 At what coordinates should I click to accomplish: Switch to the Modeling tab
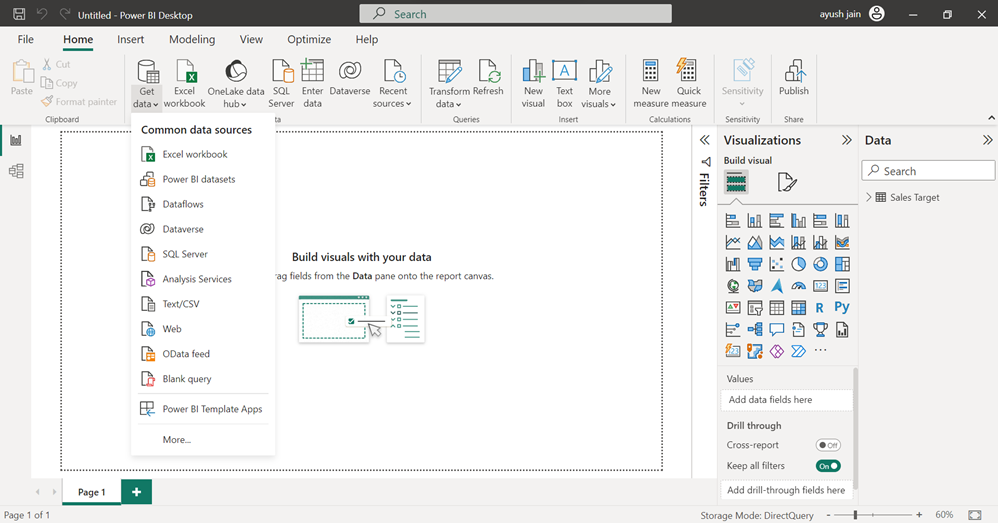point(192,39)
